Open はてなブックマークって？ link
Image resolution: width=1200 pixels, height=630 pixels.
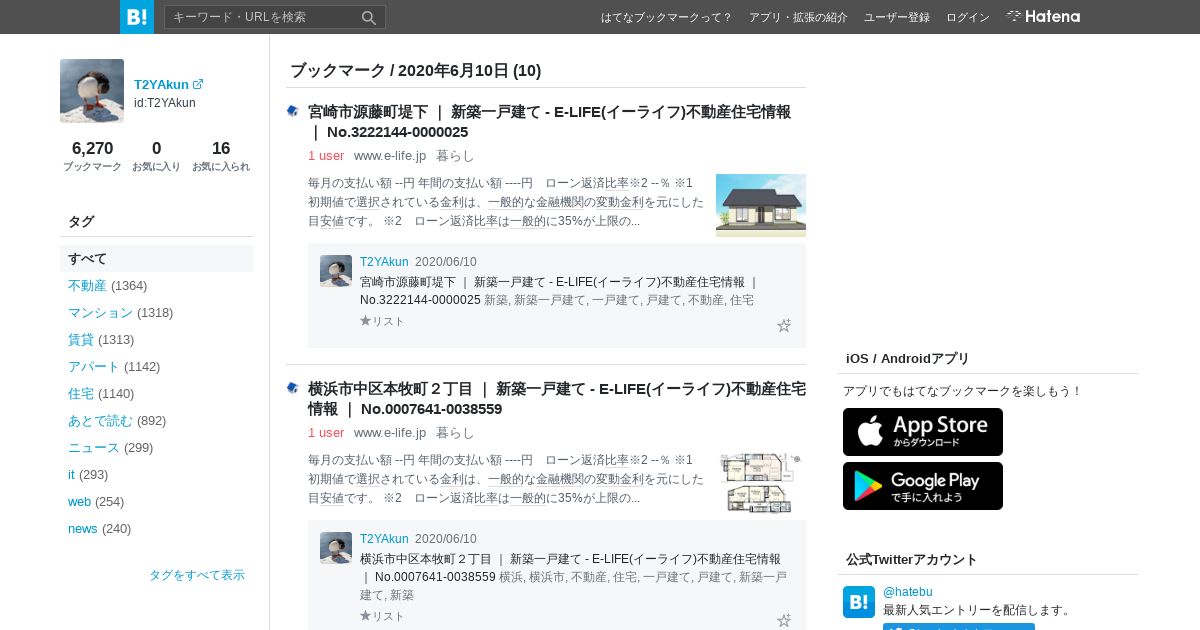tap(667, 17)
